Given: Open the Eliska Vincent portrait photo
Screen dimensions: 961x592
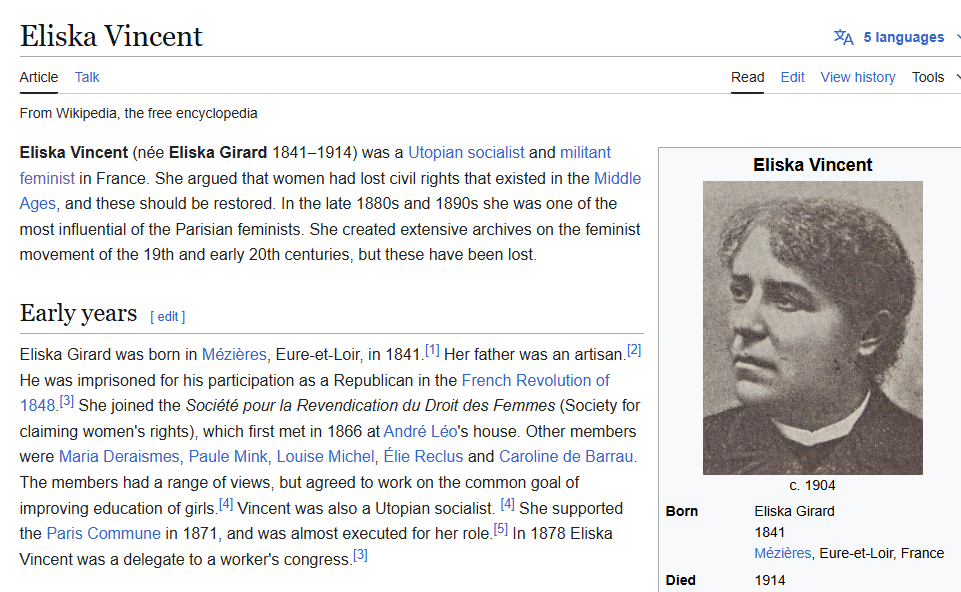Looking at the screenshot, I should pos(813,328).
